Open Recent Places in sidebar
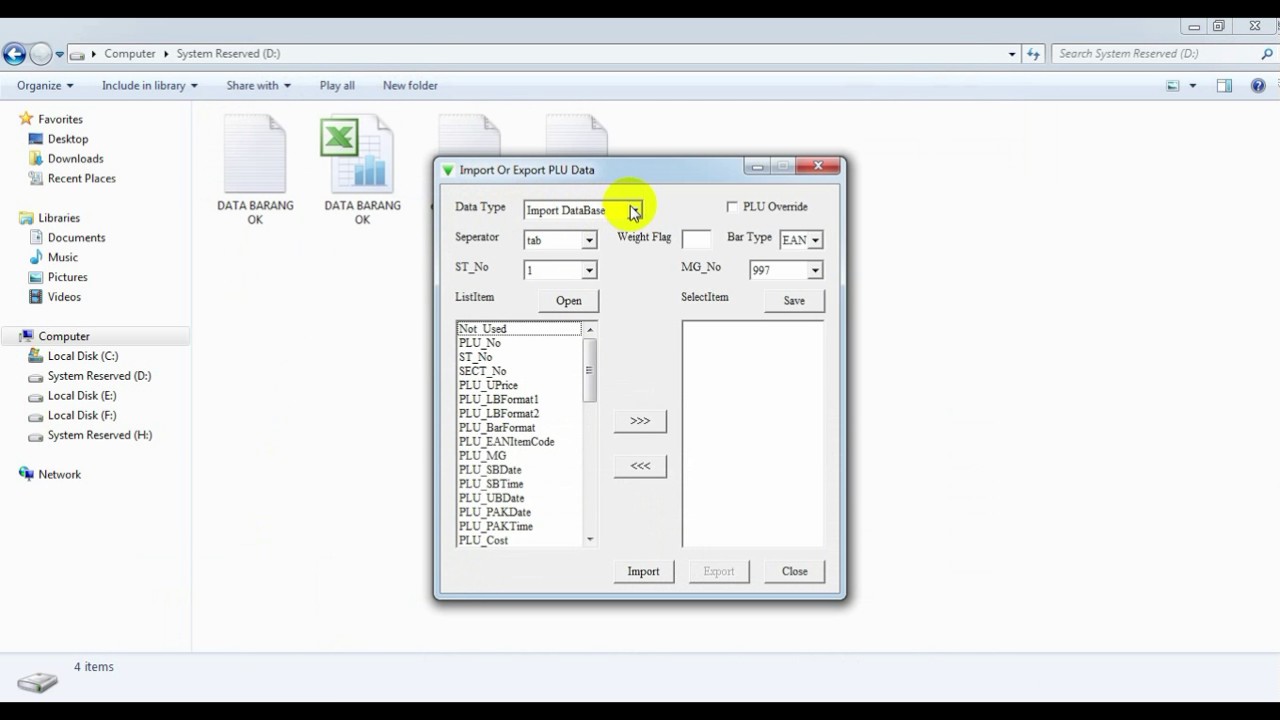This screenshot has width=1280, height=720. point(81,179)
